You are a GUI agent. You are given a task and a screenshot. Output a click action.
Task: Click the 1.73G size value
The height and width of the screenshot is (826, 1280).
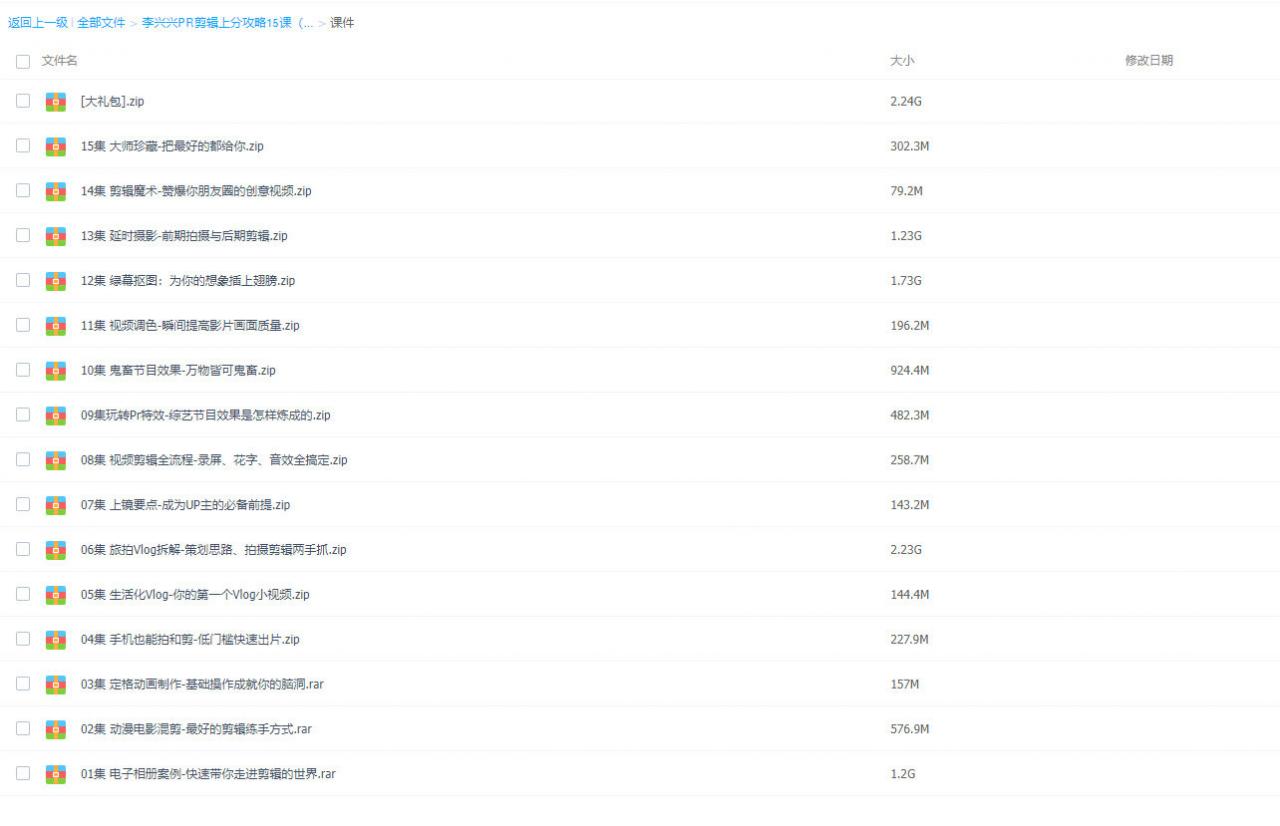click(x=906, y=281)
